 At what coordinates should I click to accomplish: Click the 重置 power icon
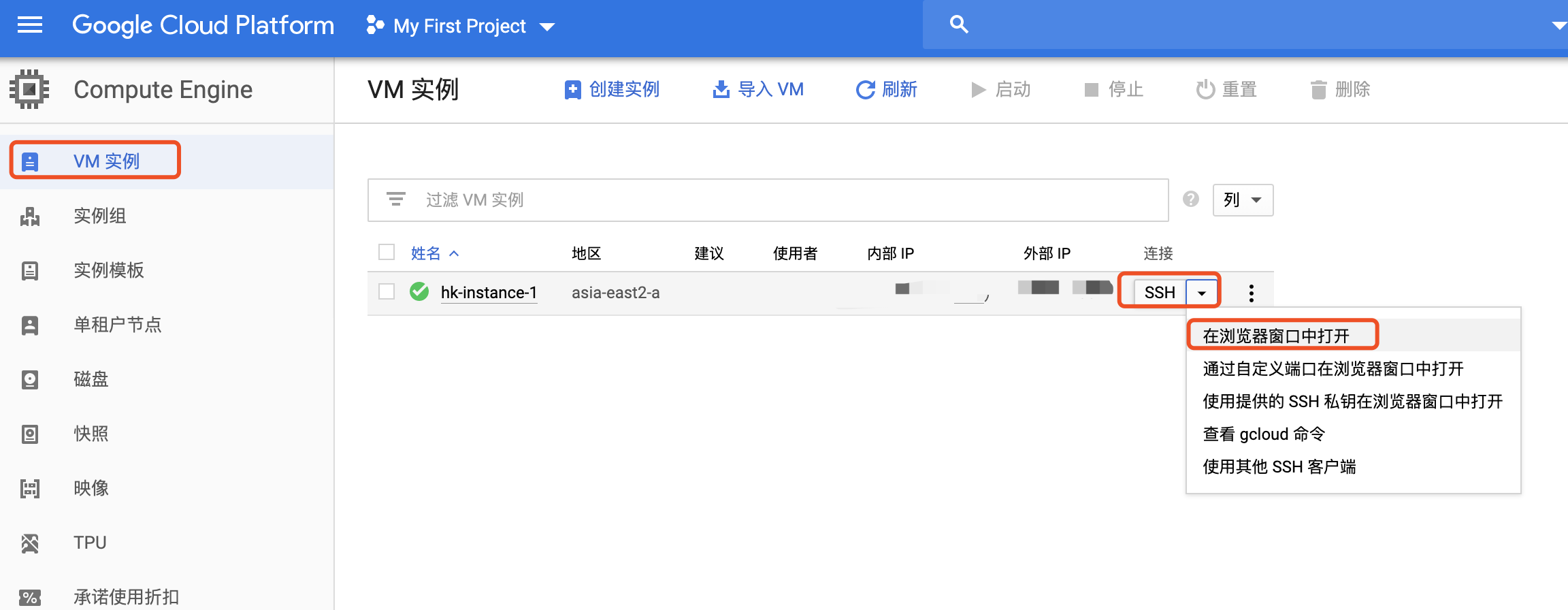pos(1205,89)
